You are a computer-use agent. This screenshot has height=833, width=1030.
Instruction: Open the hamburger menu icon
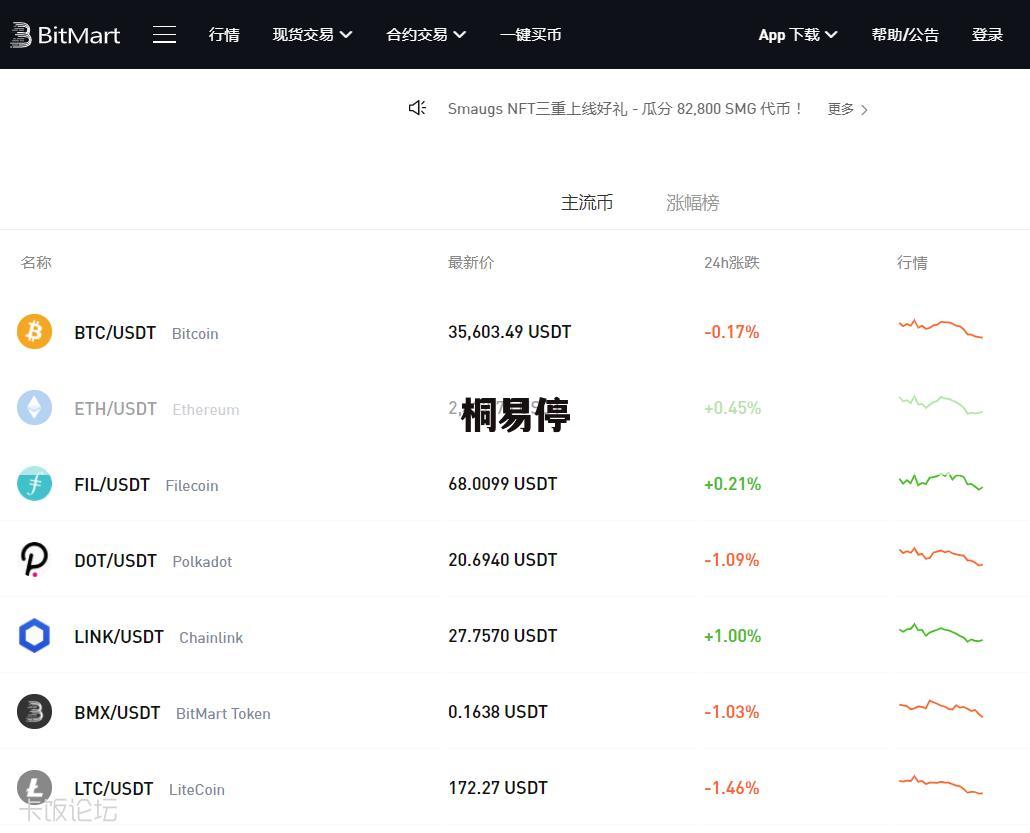point(164,35)
